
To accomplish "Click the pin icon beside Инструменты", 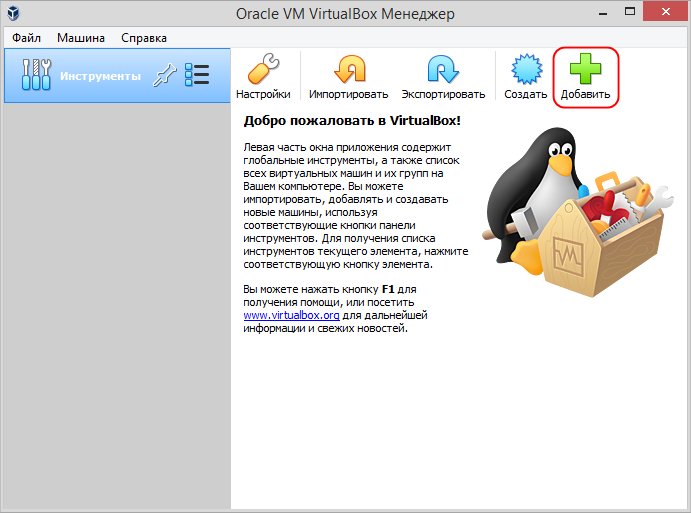I will click(164, 75).
